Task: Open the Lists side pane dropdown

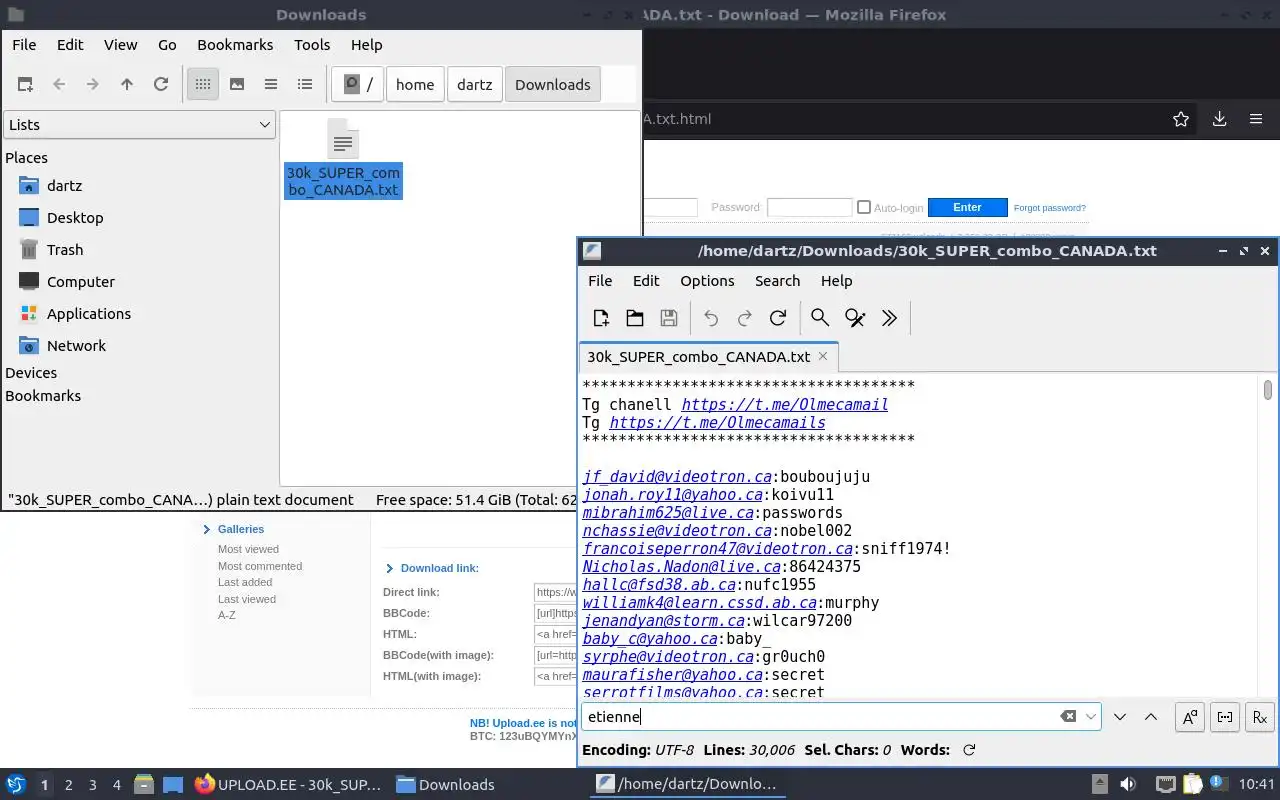Action: click(139, 125)
